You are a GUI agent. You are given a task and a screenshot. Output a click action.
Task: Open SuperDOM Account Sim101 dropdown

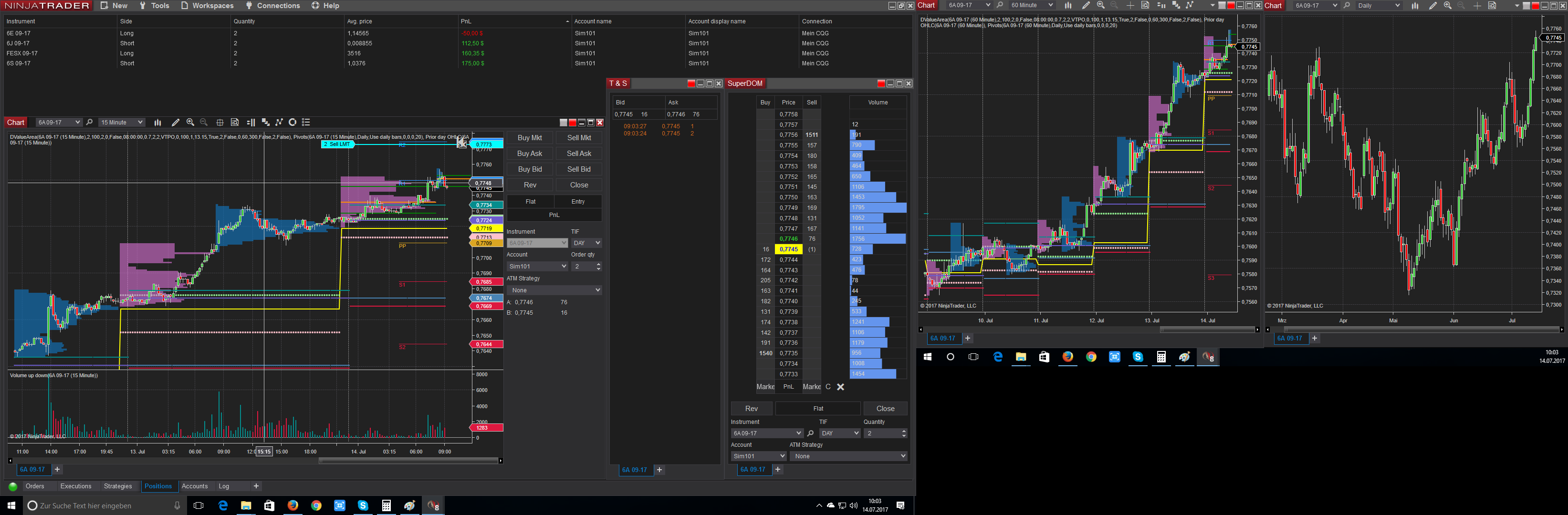pyautogui.click(x=758, y=456)
